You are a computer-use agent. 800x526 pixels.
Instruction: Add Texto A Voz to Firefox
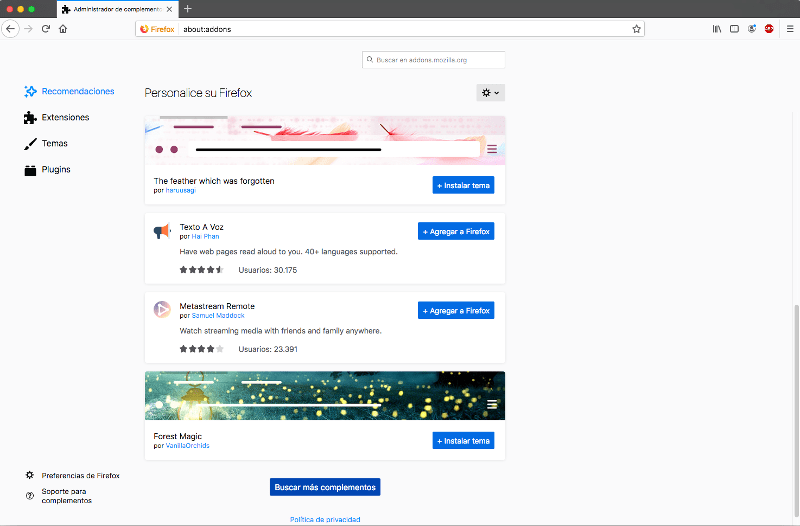tap(456, 231)
